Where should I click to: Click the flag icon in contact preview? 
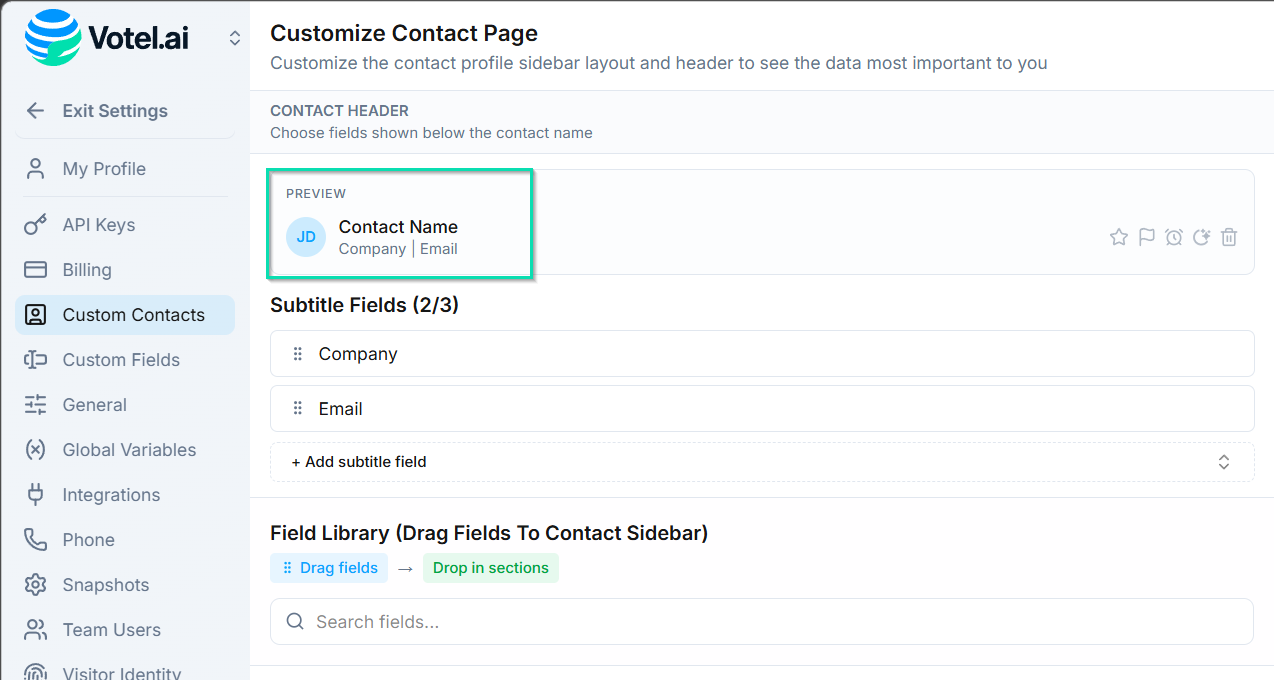coord(1146,237)
